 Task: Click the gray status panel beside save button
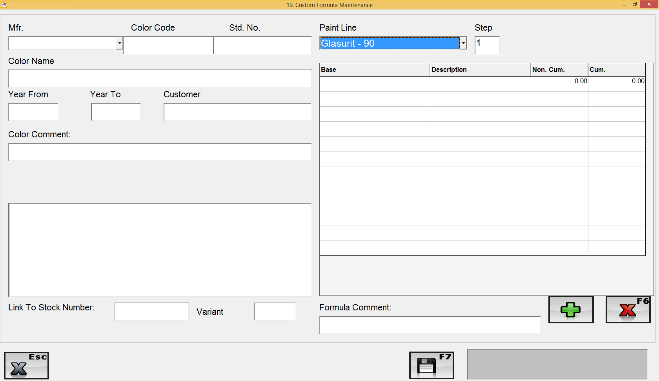coord(557,364)
